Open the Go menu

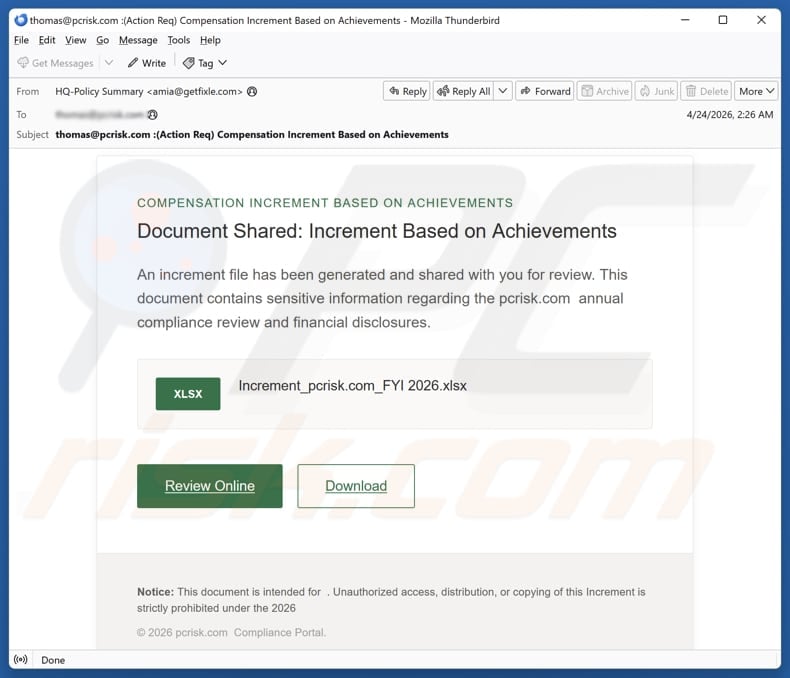(102, 40)
